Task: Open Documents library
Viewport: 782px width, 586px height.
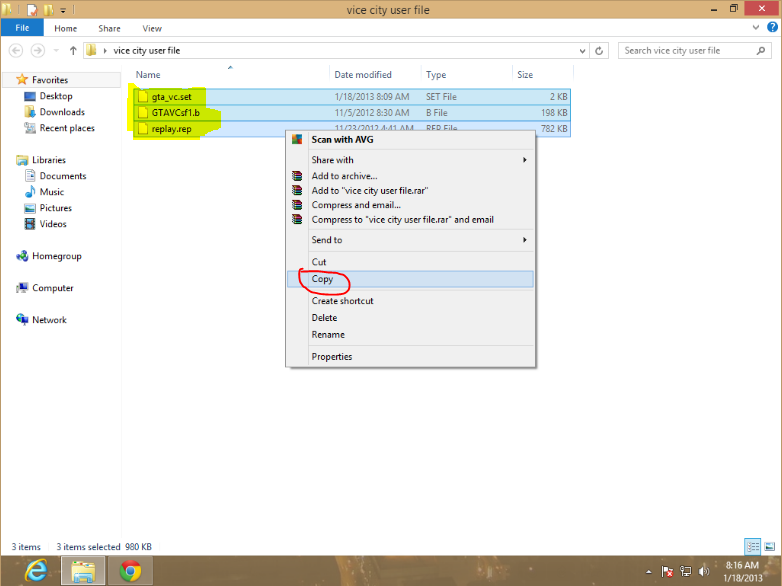Action: [63, 176]
